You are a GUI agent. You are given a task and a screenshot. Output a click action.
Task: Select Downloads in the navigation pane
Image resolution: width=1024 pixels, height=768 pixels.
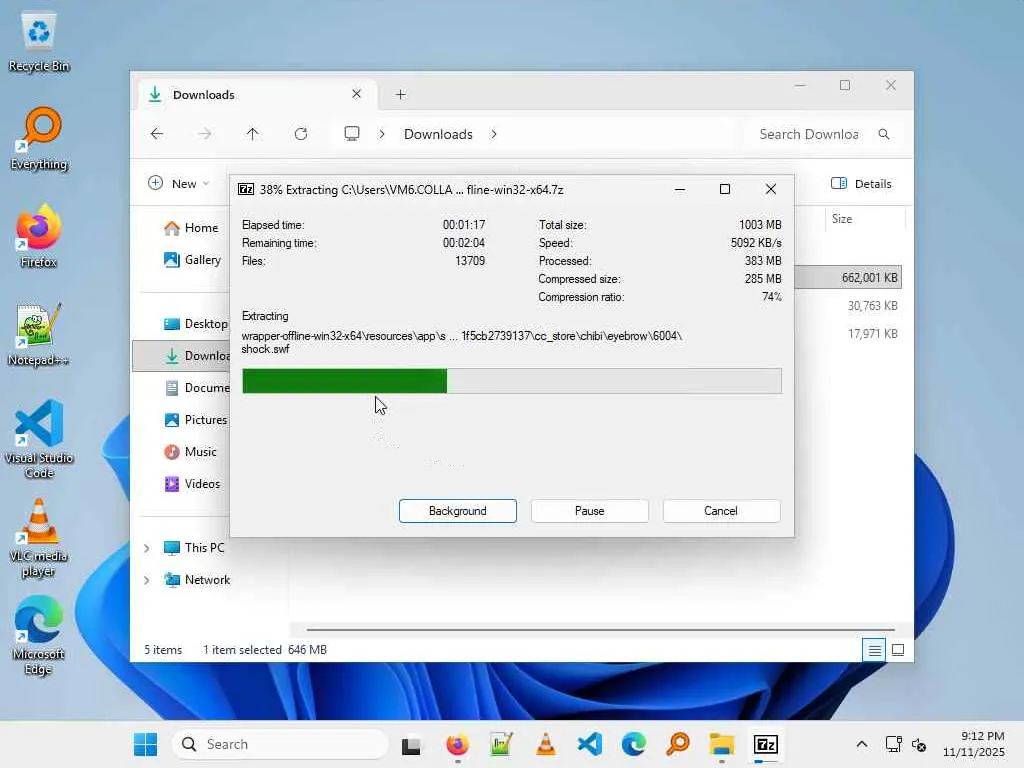click(x=182, y=356)
